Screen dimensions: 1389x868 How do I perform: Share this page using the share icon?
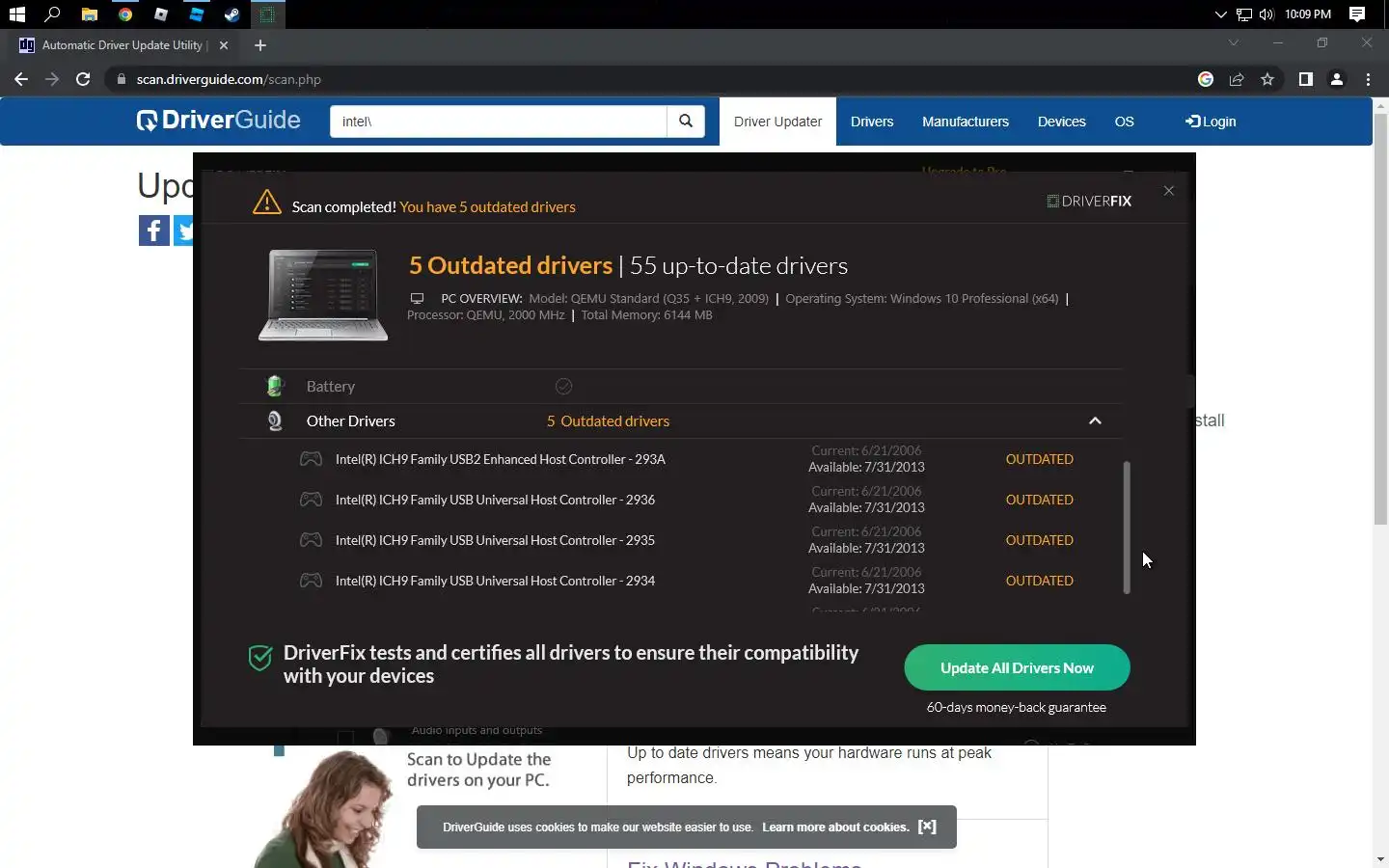[1237, 79]
